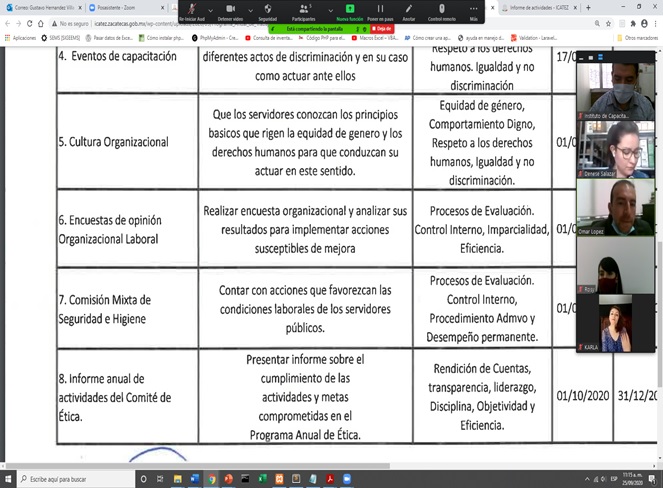Open Windows Start menu
This screenshot has height=488, width=663.
[x=8, y=479]
